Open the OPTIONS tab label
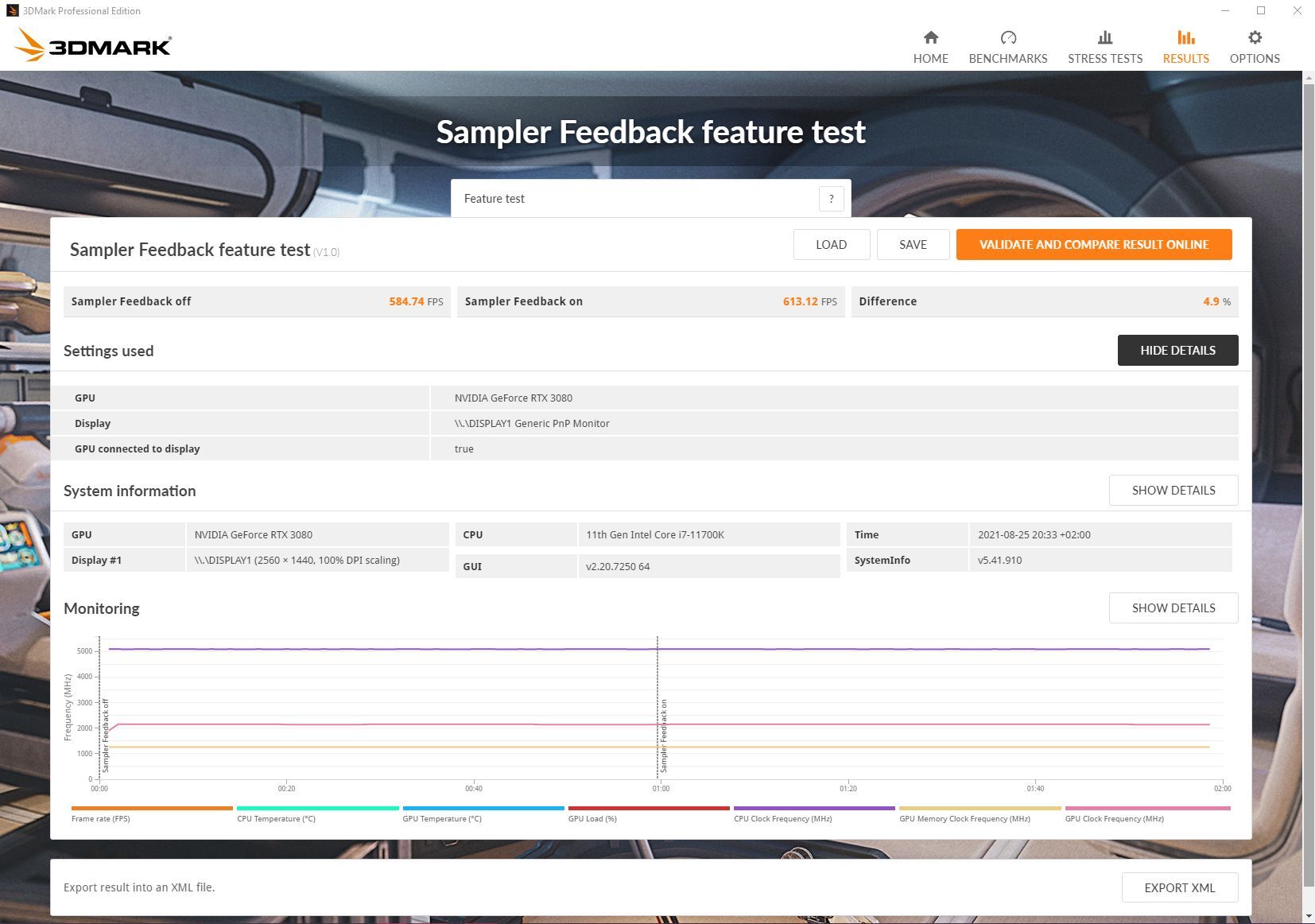1315x924 pixels. point(1255,59)
